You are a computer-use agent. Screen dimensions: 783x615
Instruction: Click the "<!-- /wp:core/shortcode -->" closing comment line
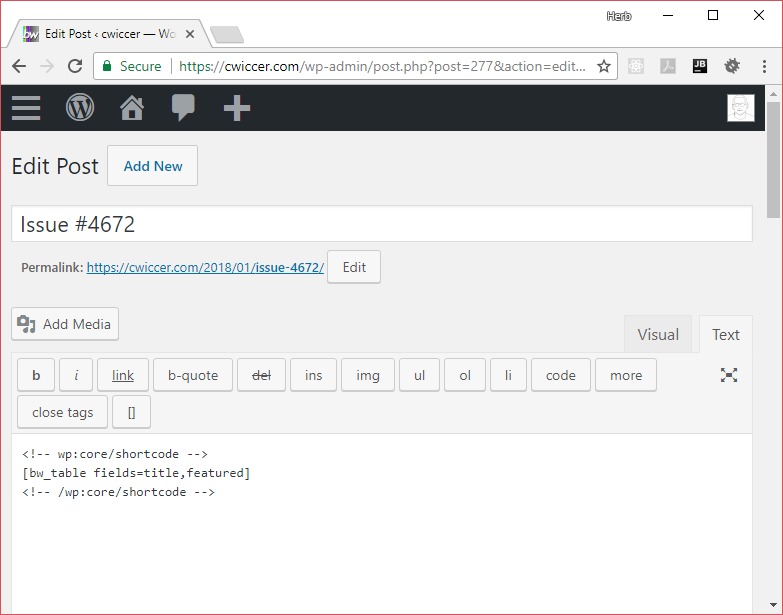coord(118,492)
